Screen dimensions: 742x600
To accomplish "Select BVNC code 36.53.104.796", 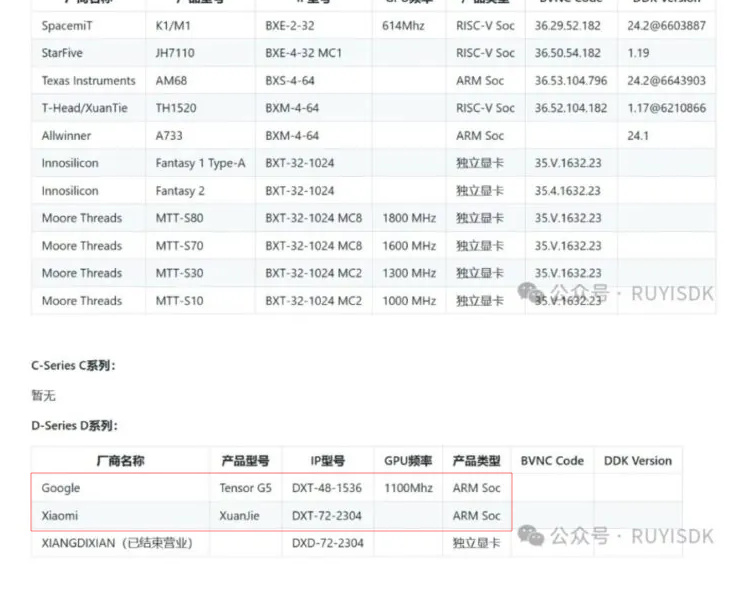I will [x=571, y=81].
